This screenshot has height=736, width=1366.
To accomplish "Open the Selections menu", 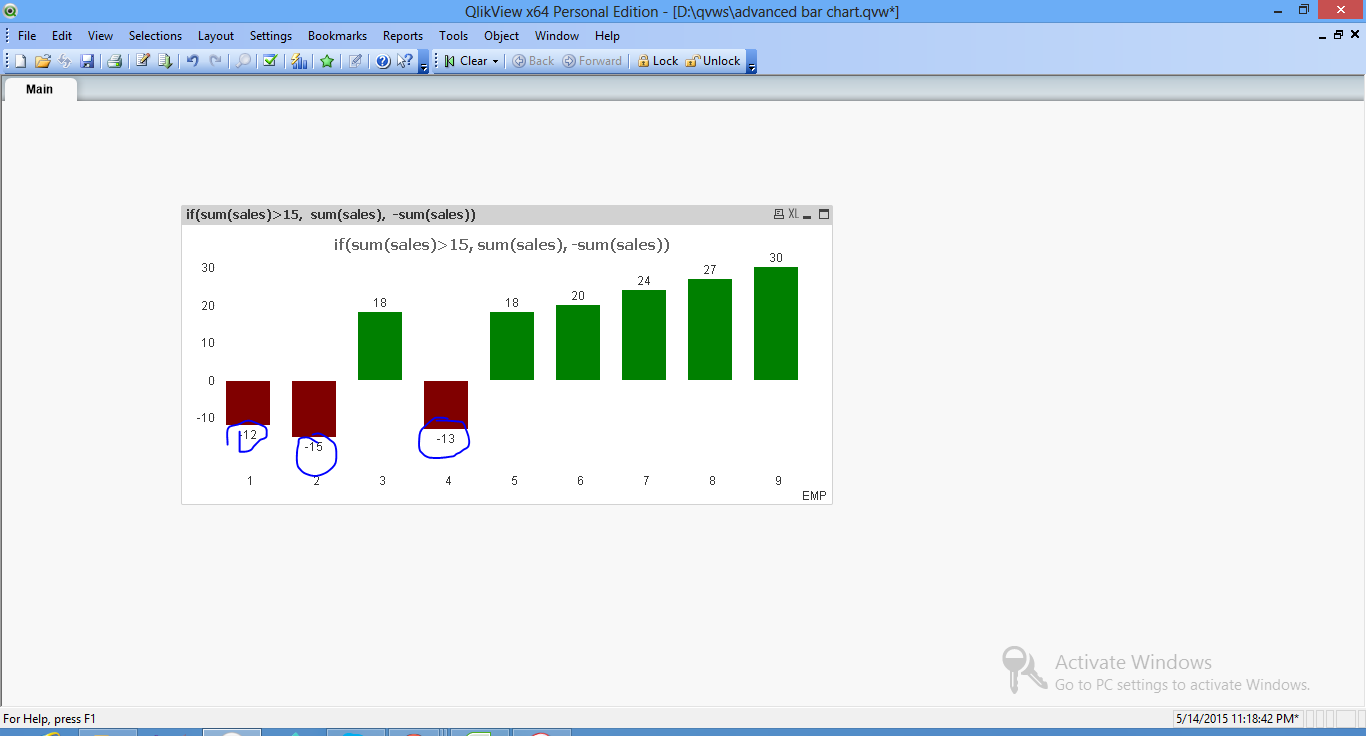I will tap(155, 35).
